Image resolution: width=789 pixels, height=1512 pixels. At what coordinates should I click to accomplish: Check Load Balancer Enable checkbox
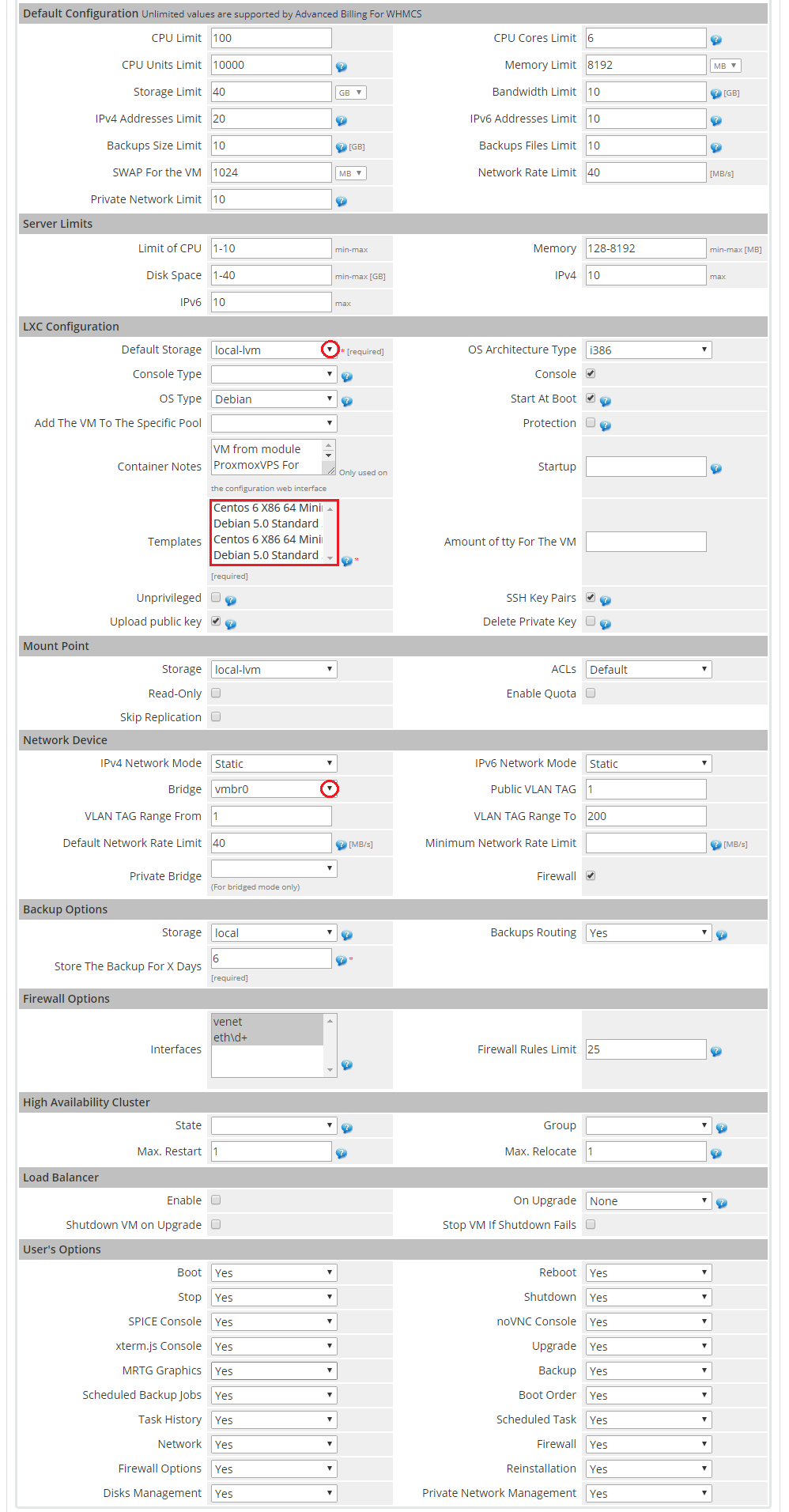216,1200
